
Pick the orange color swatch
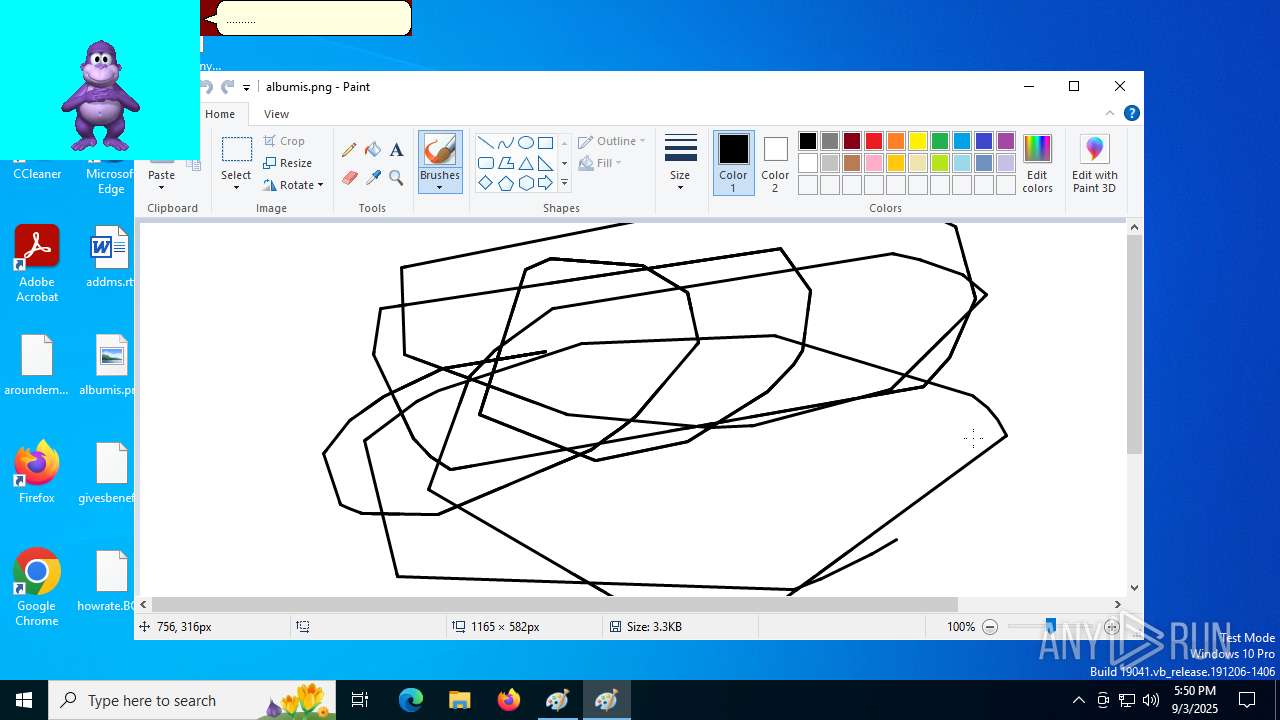(x=896, y=141)
